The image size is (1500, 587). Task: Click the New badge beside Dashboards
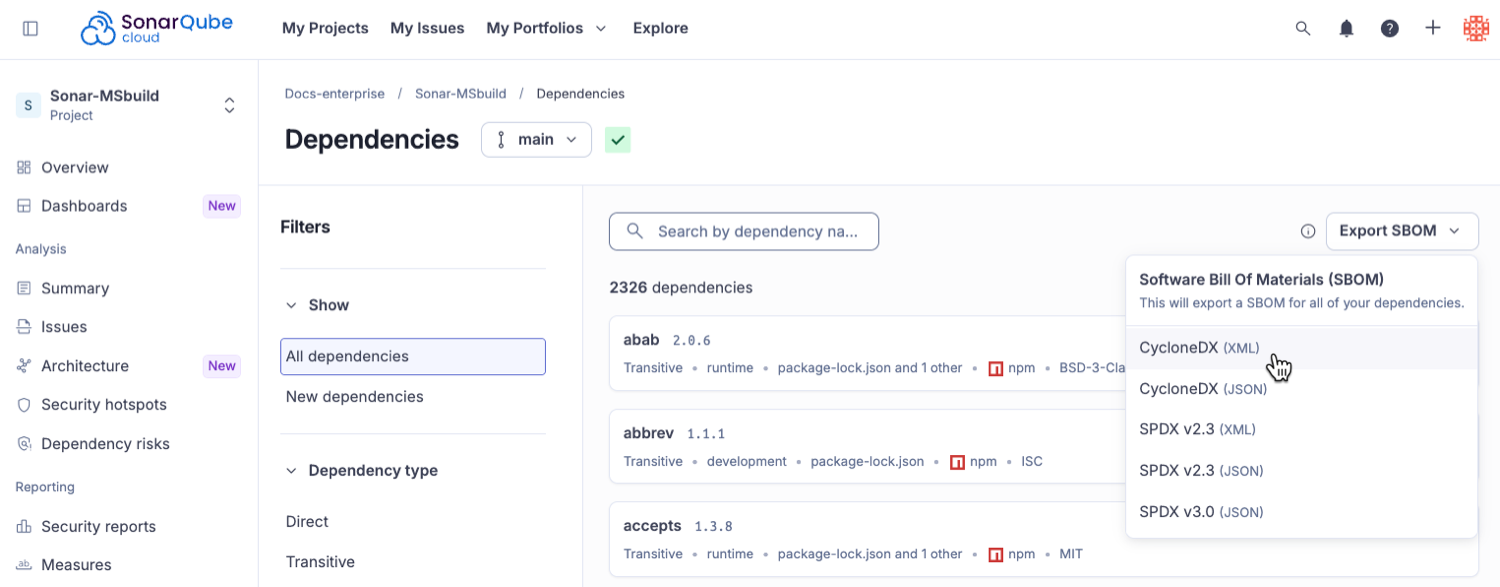click(x=222, y=206)
